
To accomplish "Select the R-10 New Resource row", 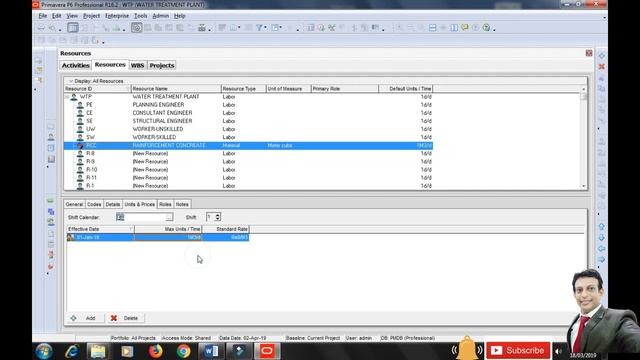I will click(249, 170).
